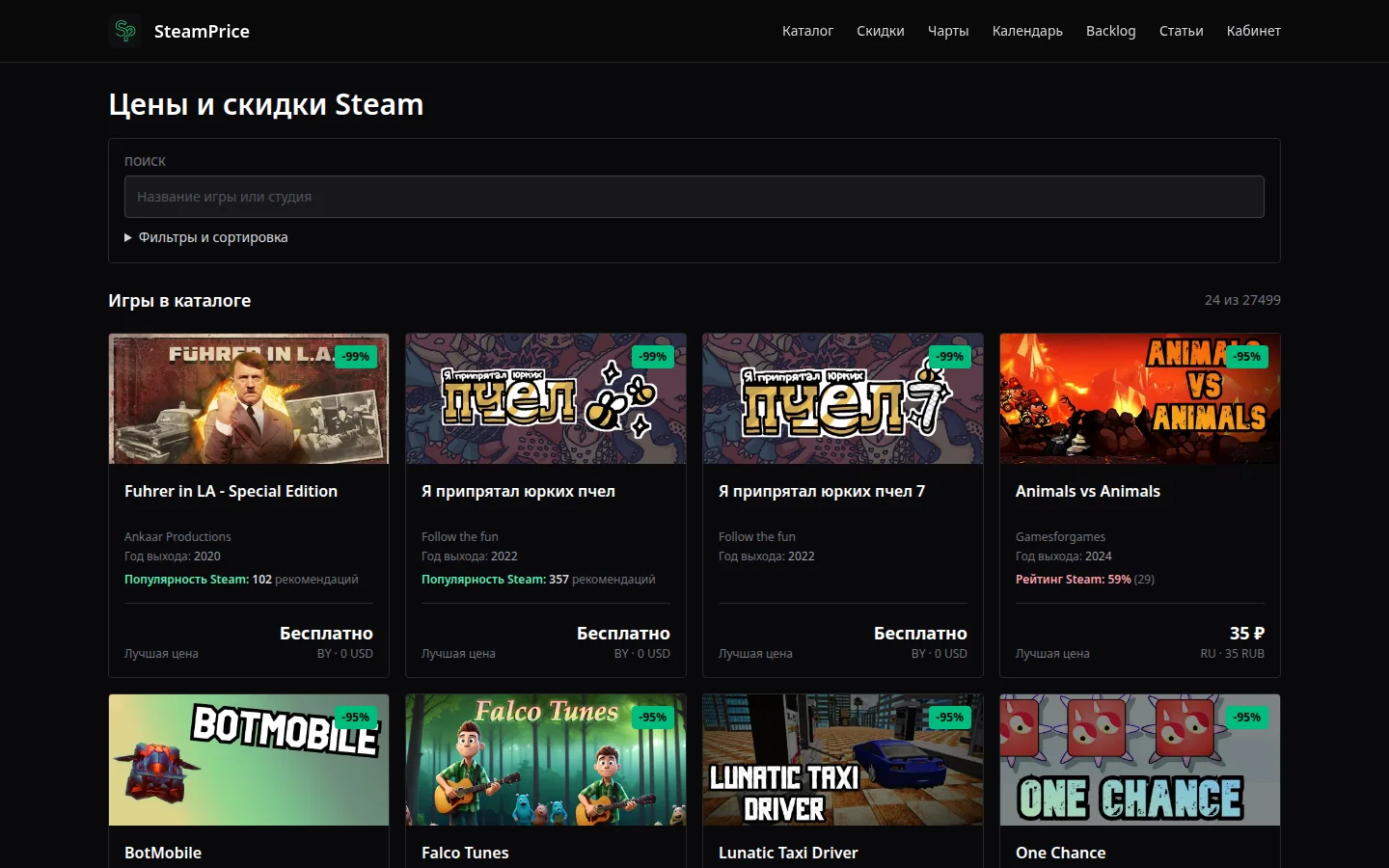Viewport: 1389px width, 868px height.
Task: Click the -95% badge on Animals vs Animals
Action: [x=1248, y=357]
